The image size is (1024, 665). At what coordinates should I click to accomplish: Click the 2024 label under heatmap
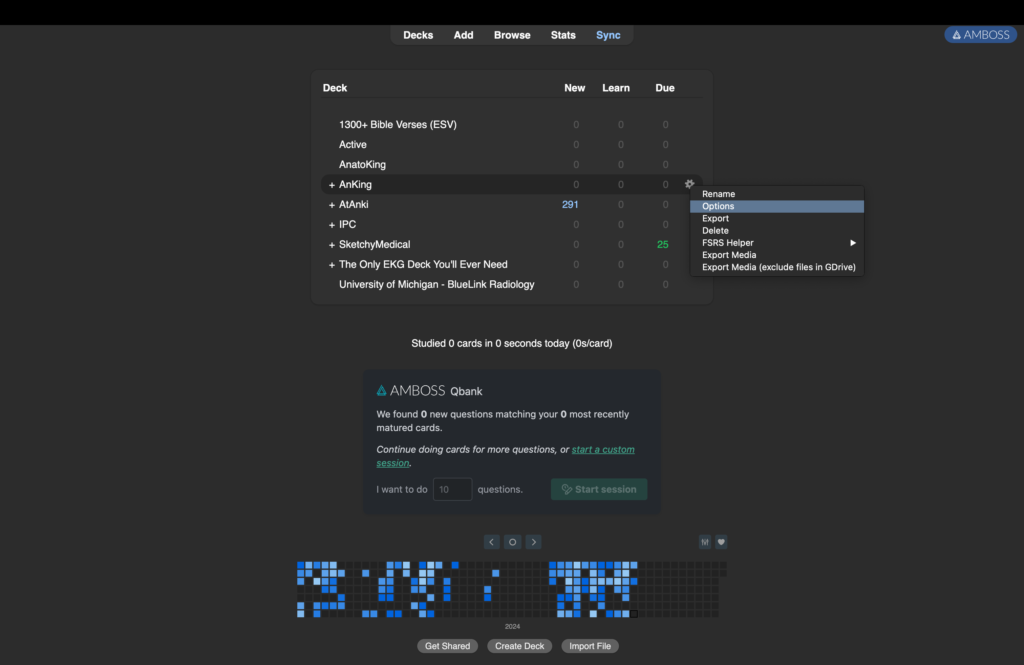(513, 626)
